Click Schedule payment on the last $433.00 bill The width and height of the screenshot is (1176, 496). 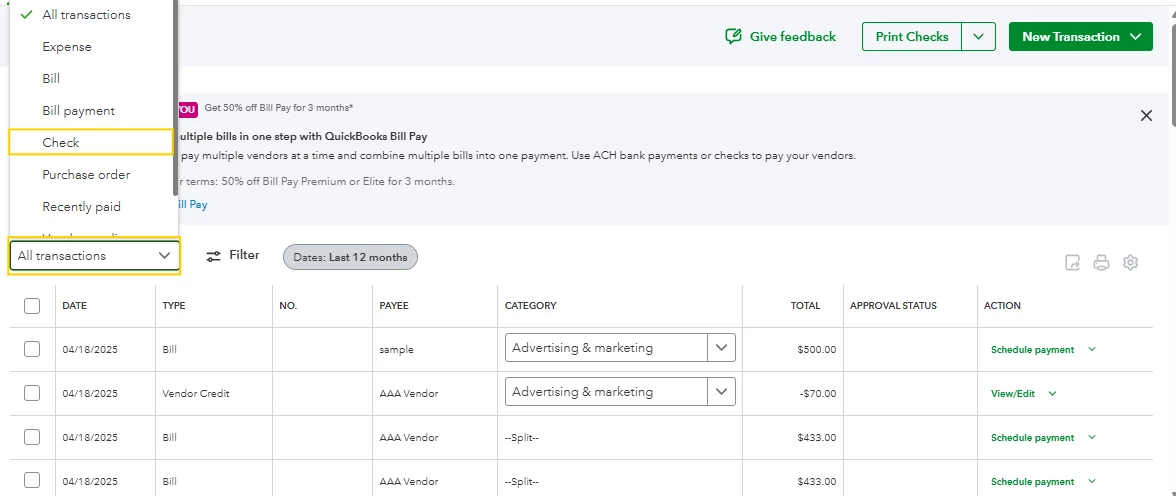pos(1032,482)
